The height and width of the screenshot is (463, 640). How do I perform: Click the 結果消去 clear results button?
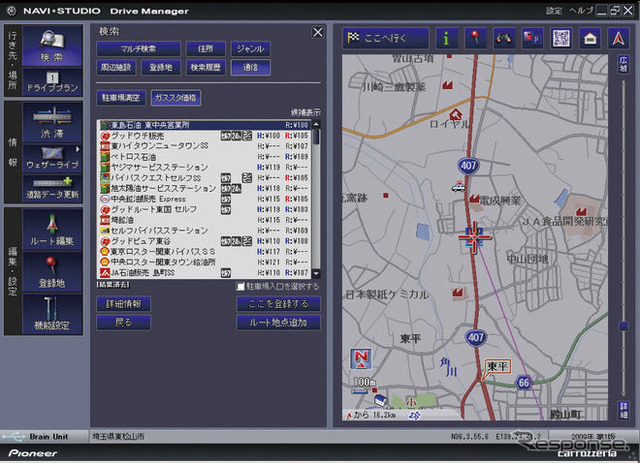[113, 285]
